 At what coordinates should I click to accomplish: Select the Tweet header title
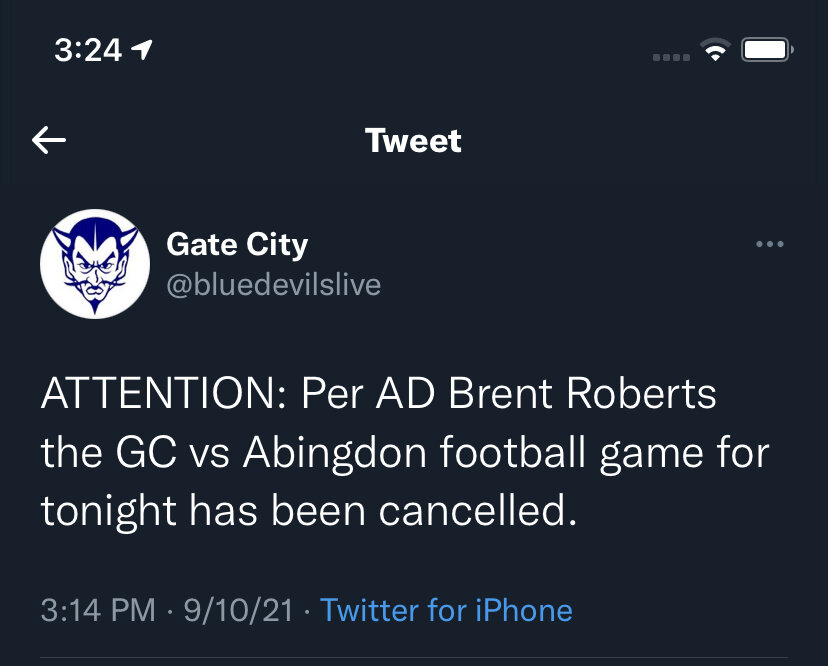413,141
